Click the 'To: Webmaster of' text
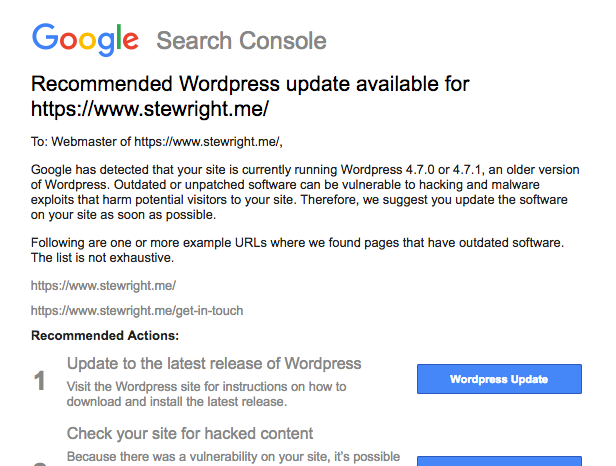616x466 pixels. (81, 142)
